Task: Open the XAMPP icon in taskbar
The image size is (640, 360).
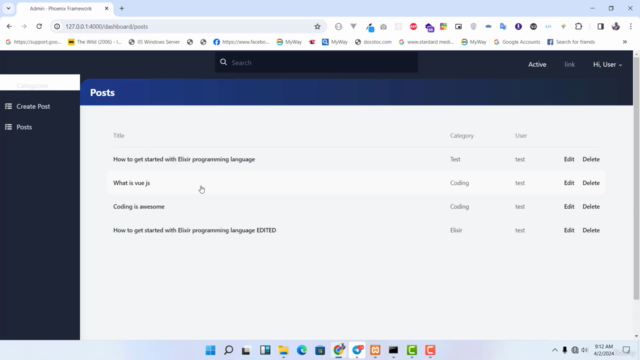Action: point(375,350)
